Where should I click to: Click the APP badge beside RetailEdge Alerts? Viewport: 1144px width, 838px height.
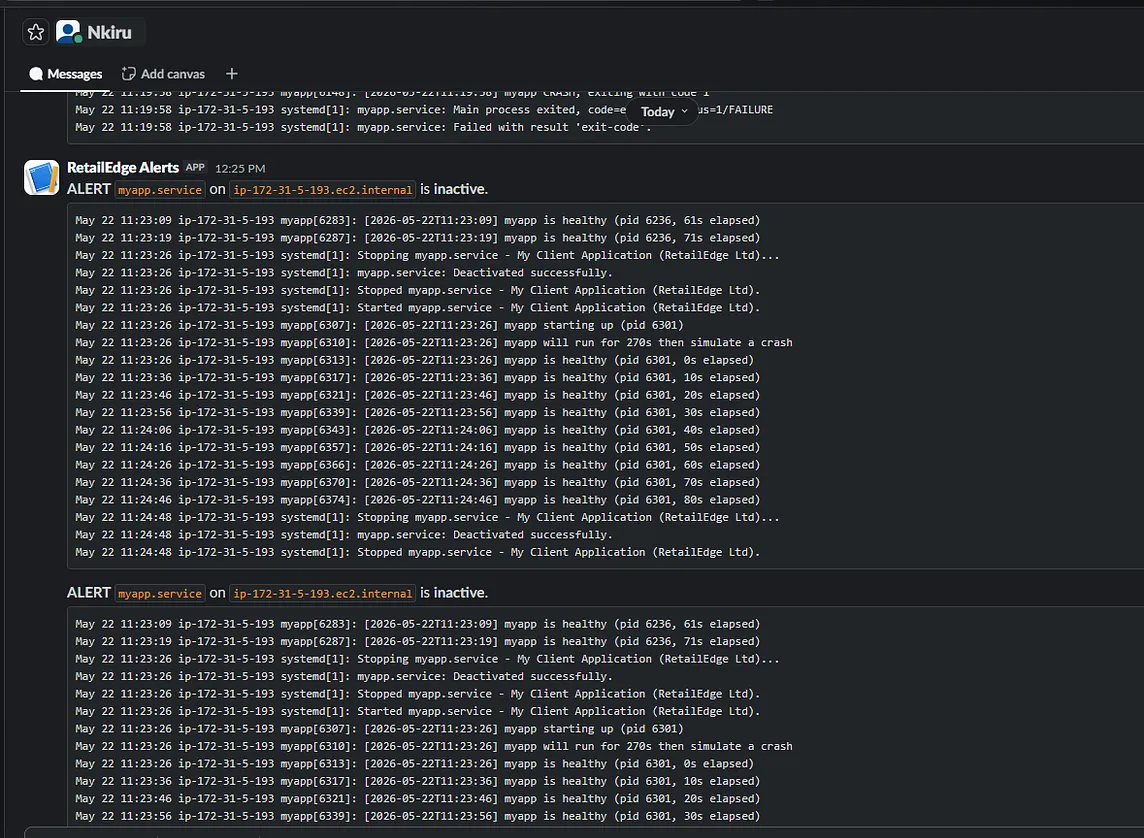[195, 167]
